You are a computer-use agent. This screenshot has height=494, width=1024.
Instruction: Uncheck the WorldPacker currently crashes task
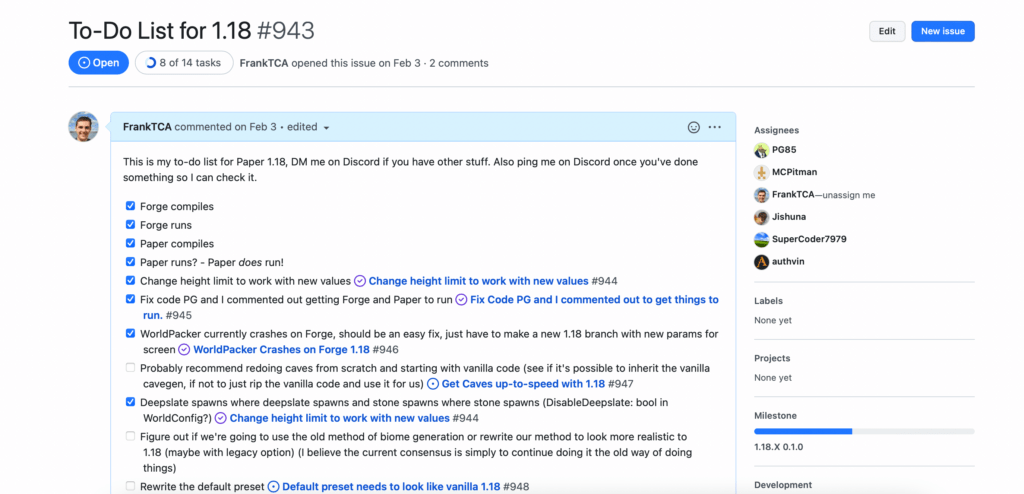click(x=131, y=333)
